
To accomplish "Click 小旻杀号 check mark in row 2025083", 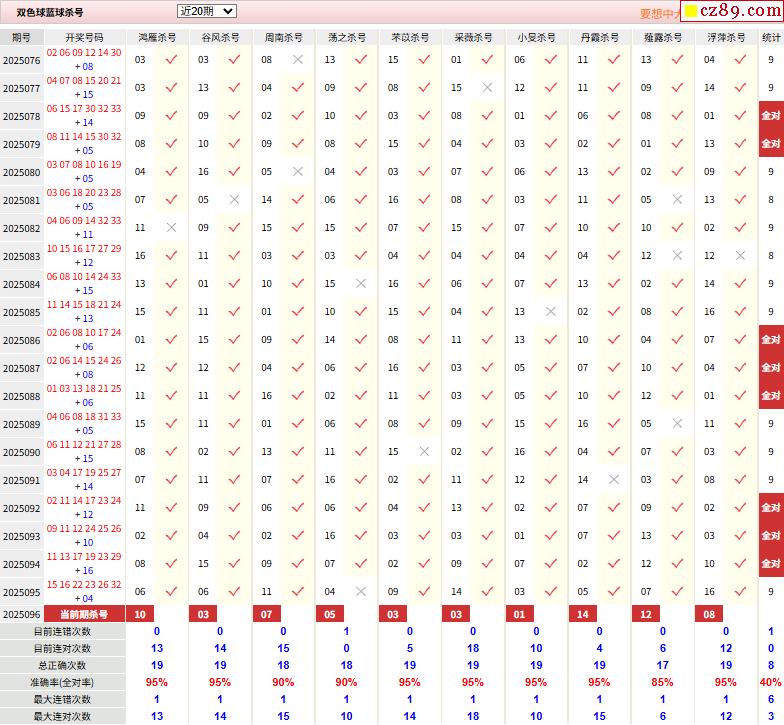I will (x=551, y=256).
